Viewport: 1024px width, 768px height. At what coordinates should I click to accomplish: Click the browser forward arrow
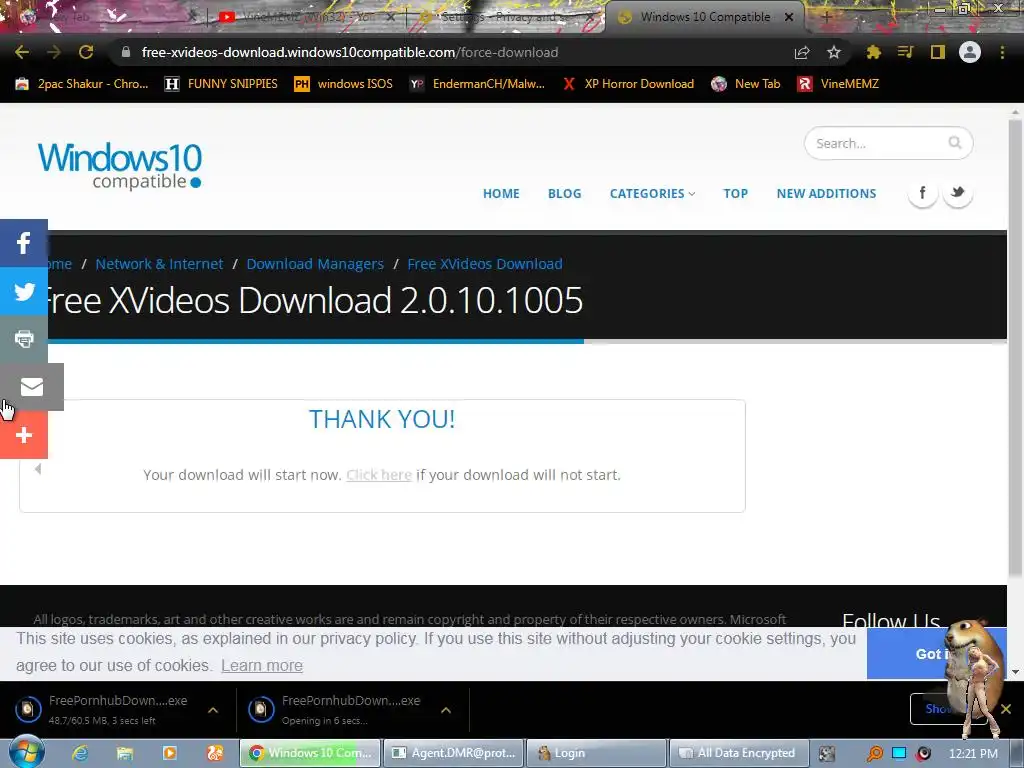pos(54,52)
